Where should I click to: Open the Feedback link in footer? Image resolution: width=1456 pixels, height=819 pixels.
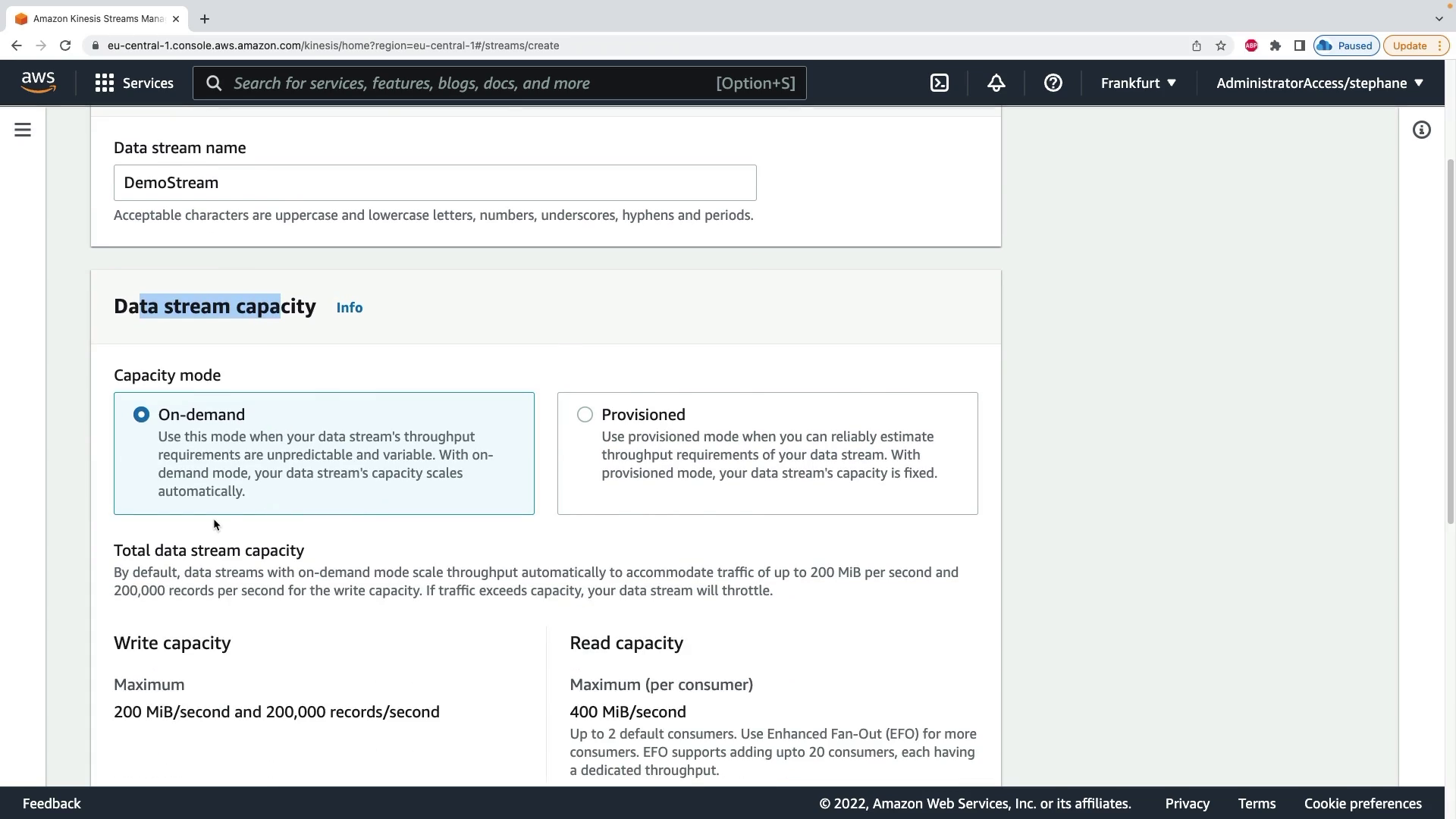52,804
